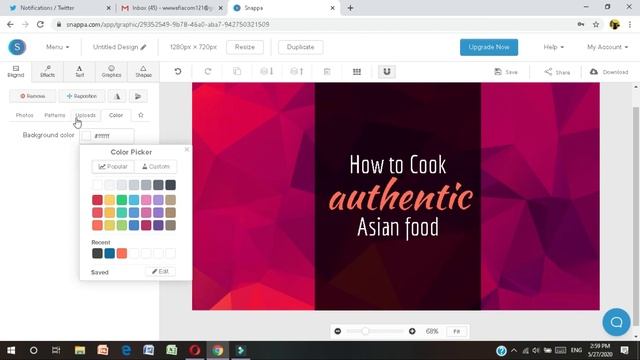Toggle the snap magnet icon
Viewport: 640px width, 360px height.
point(387,71)
